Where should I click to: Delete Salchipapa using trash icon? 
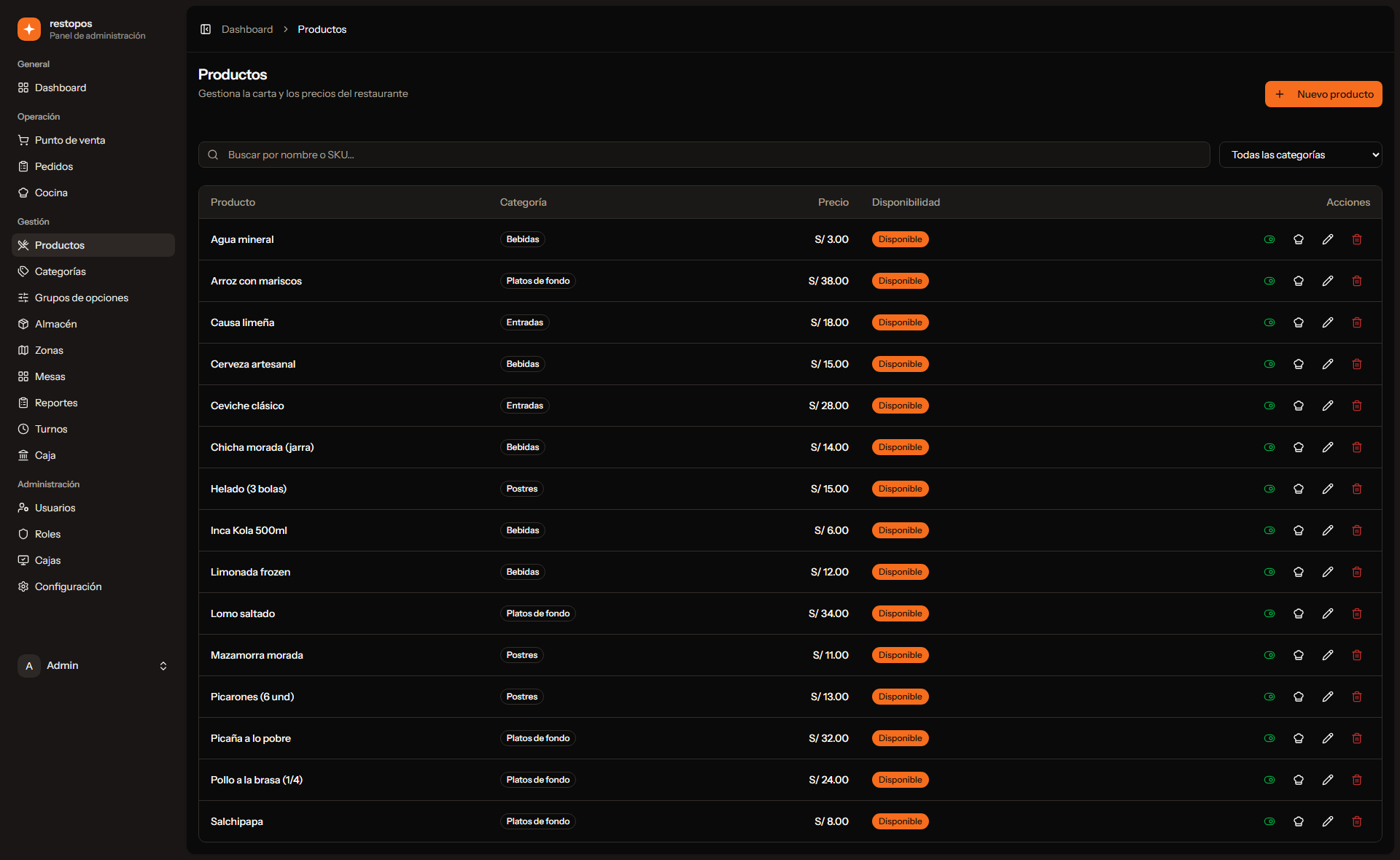[1357, 821]
